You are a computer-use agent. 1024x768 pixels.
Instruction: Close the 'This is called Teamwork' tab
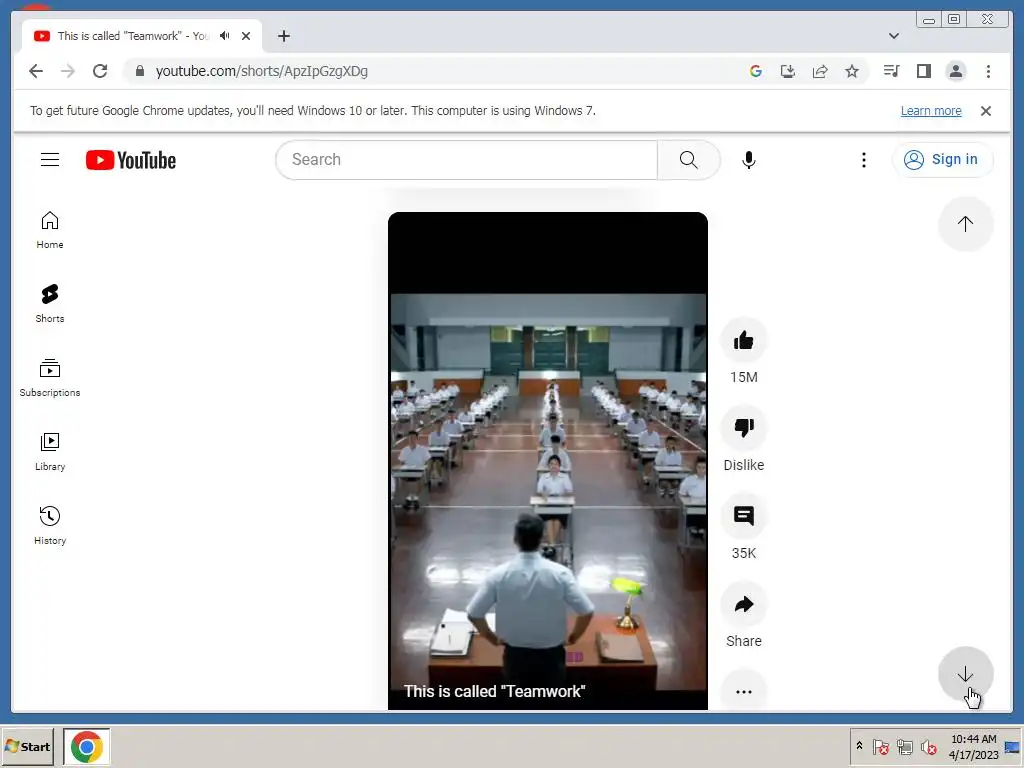[x=246, y=36]
